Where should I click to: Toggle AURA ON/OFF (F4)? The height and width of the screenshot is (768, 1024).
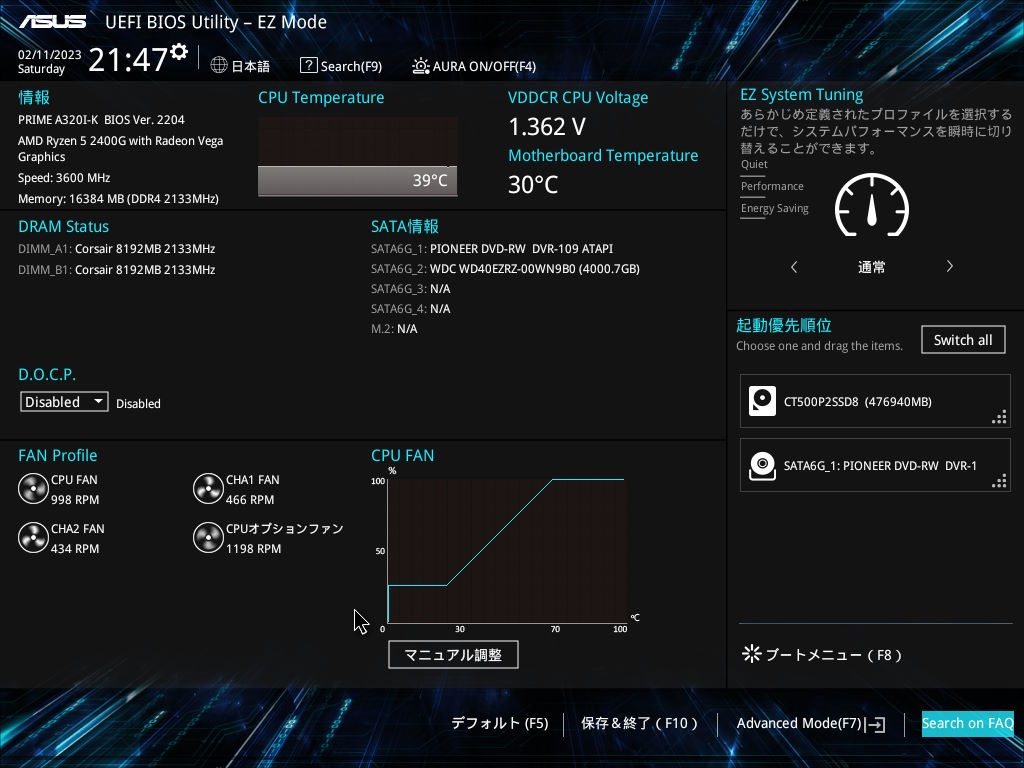pyautogui.click(x=474, y=66)
